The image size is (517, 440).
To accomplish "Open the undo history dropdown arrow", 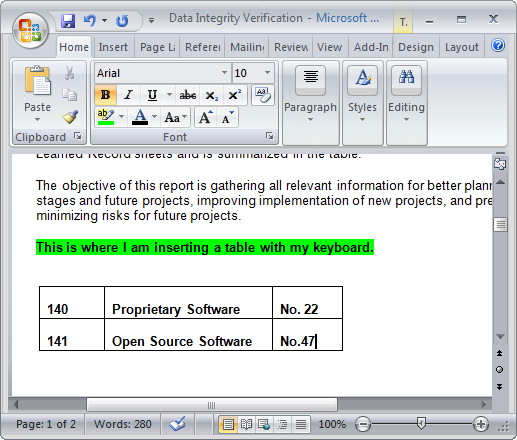I will pos(104,21).
